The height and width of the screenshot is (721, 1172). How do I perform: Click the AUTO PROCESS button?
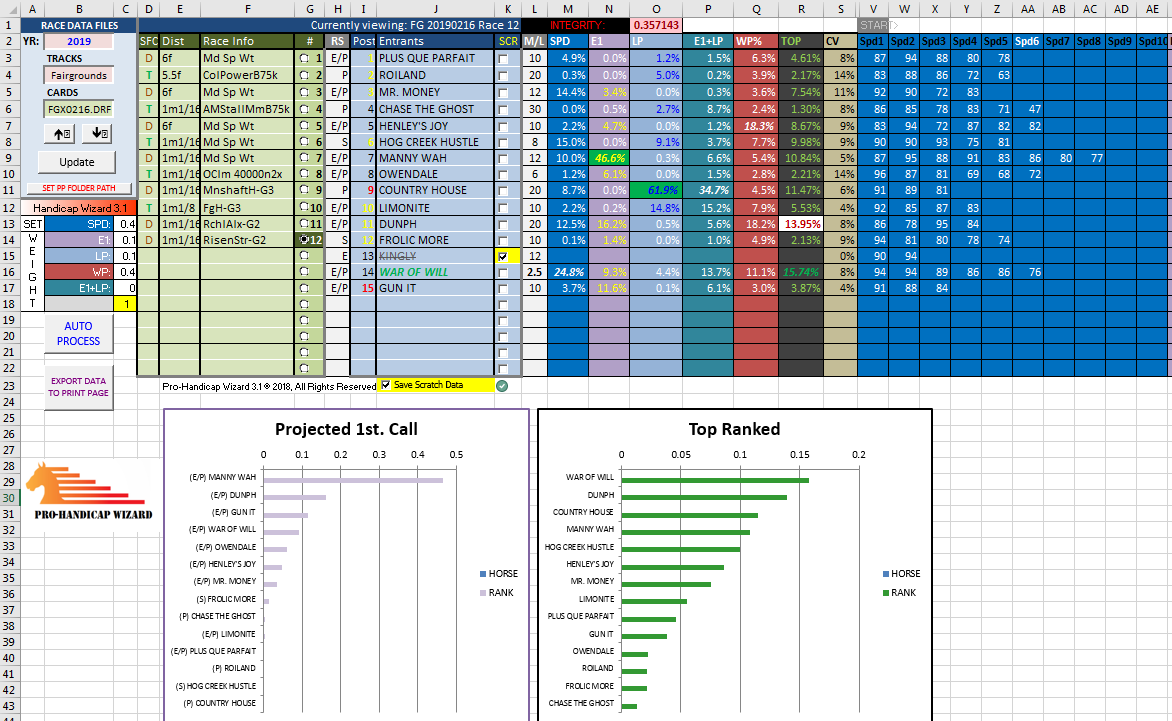78,333
